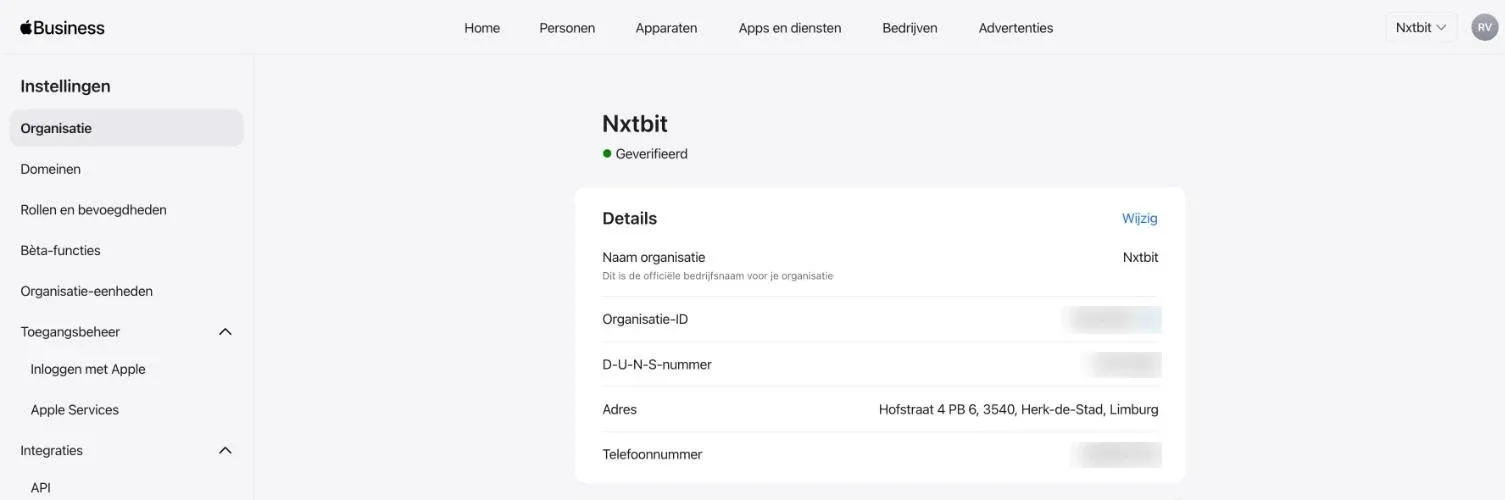Click the Hofstraat 4 PB 6 address value
This screenshot has width=1505, height=500.
click(1019, 410)
